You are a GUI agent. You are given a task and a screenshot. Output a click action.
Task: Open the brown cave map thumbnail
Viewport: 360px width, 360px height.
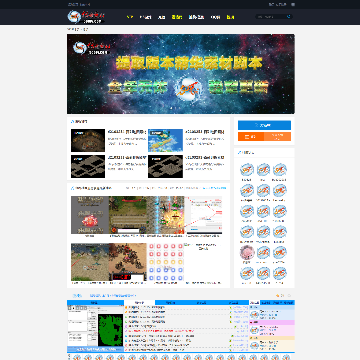tap(88, 140)
